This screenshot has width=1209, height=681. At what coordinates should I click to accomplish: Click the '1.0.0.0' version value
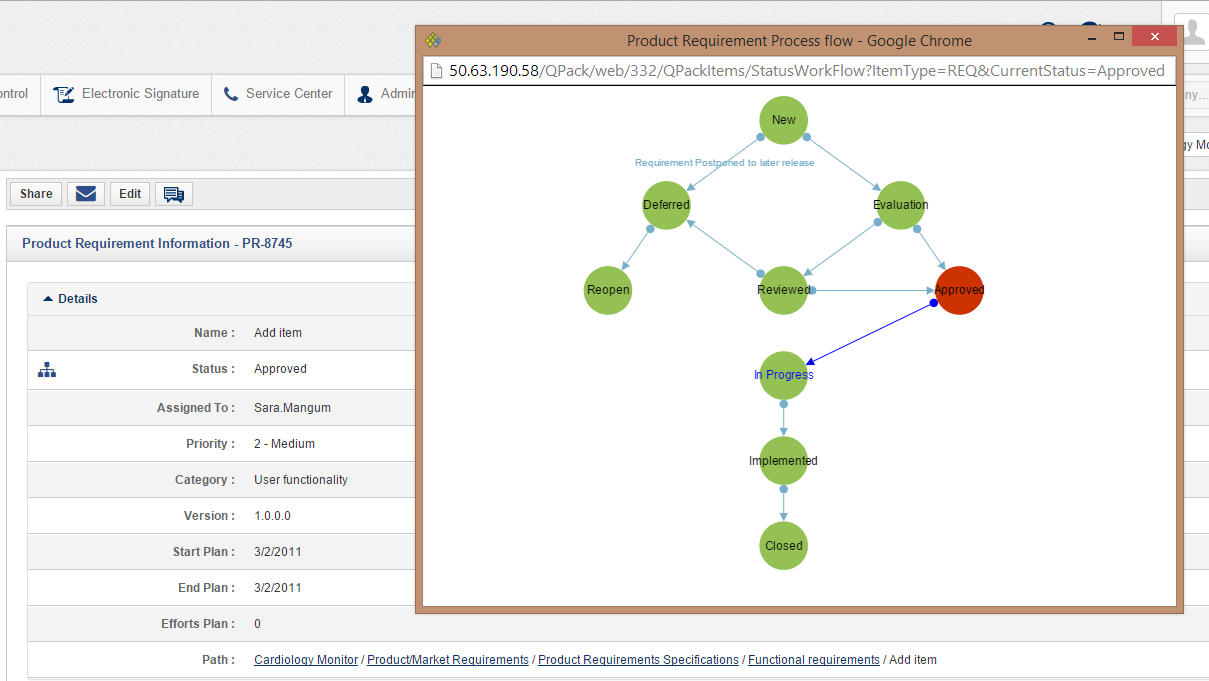point(272,516)
